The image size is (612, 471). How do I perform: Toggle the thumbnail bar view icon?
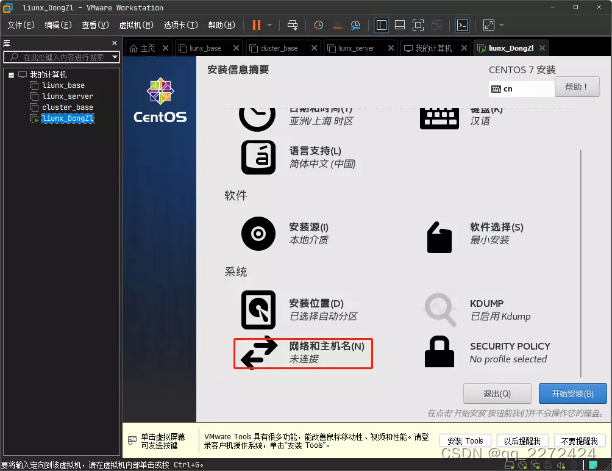coord(400,25)
